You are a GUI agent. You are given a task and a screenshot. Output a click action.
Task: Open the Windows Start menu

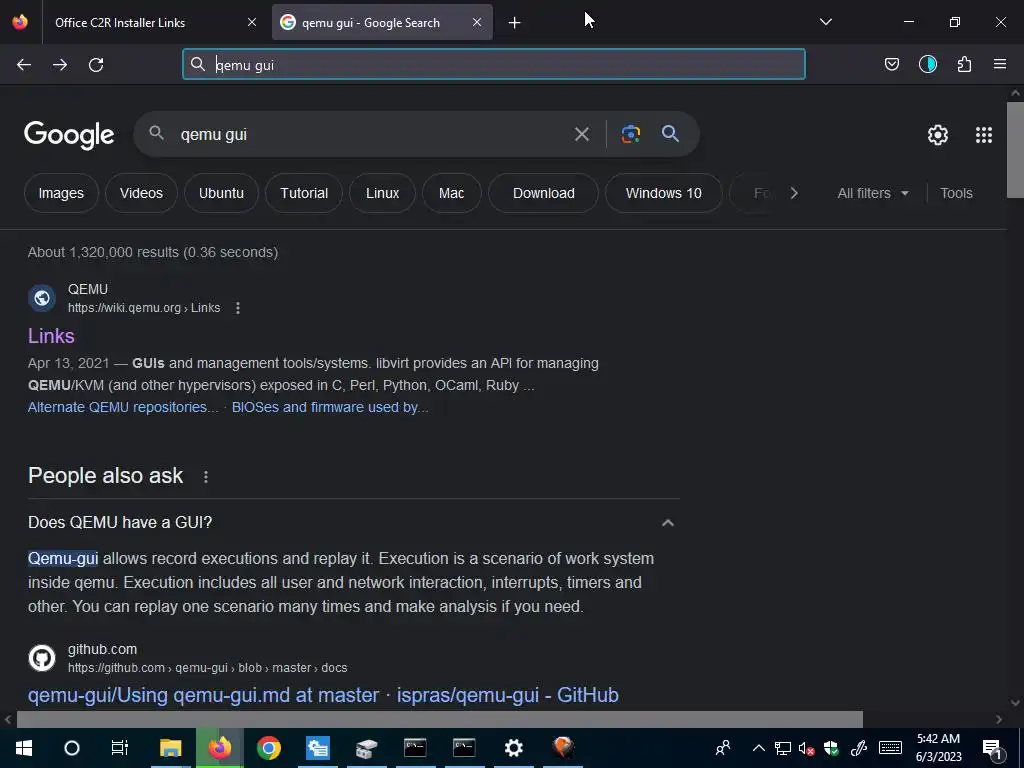coord(24,748)
